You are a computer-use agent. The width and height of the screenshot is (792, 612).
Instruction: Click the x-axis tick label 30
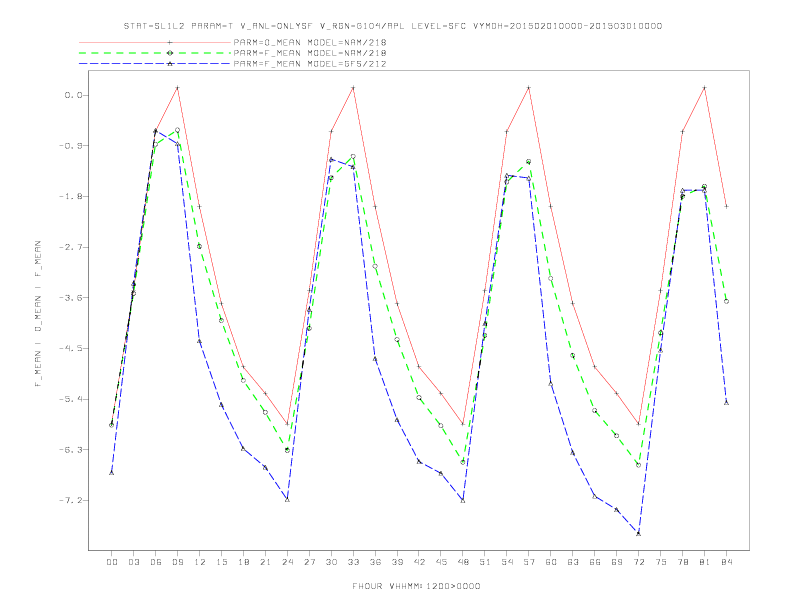(x=331, y=562)
